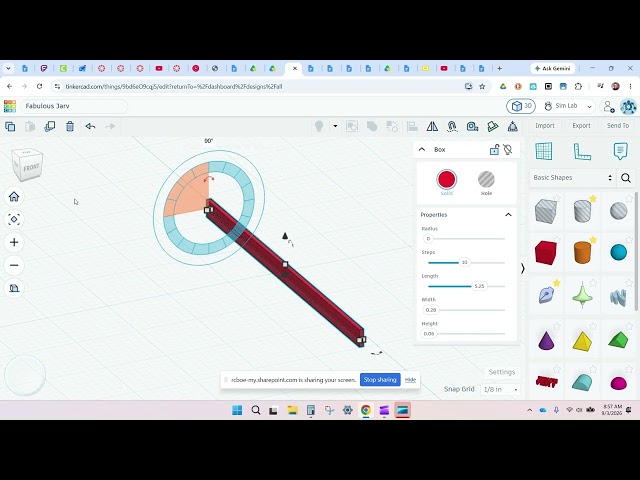Click the Width value slider handle

pyautogui.click(x=431, y=310)
